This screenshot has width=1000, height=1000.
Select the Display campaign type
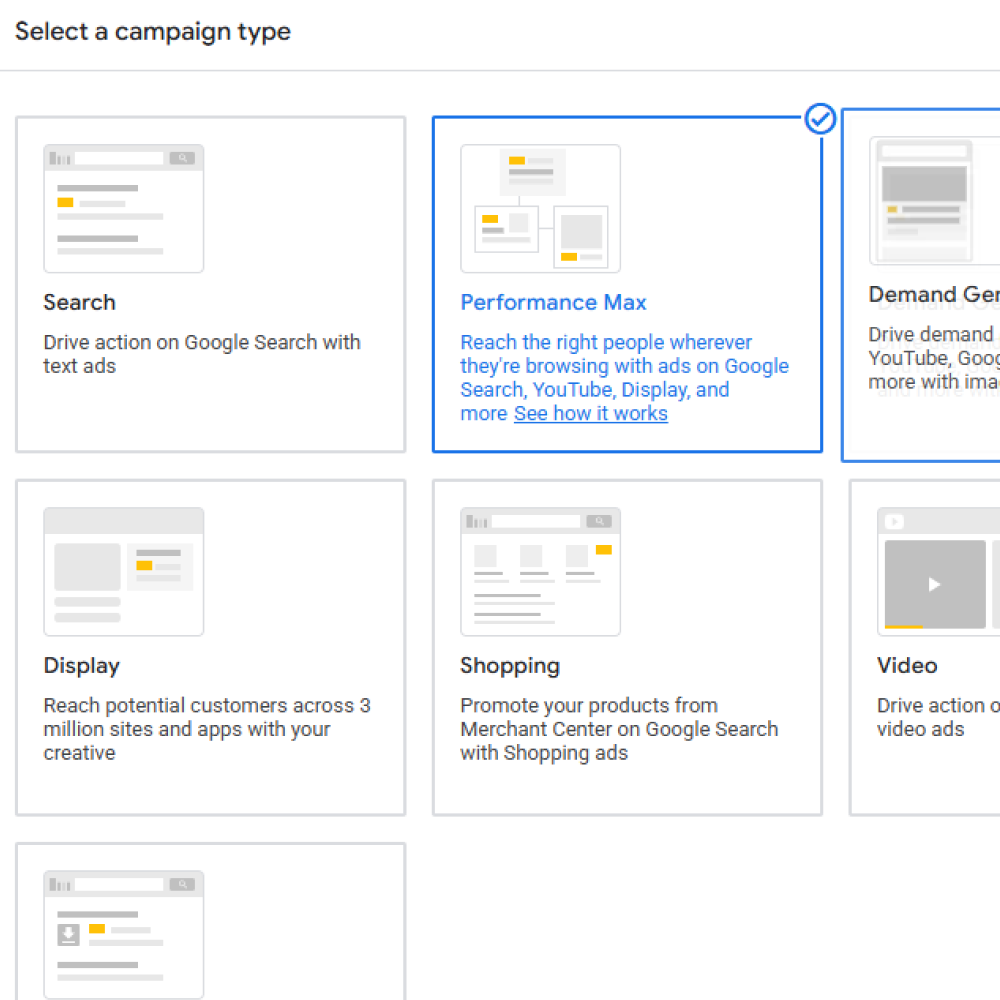[x=210, y=648]
